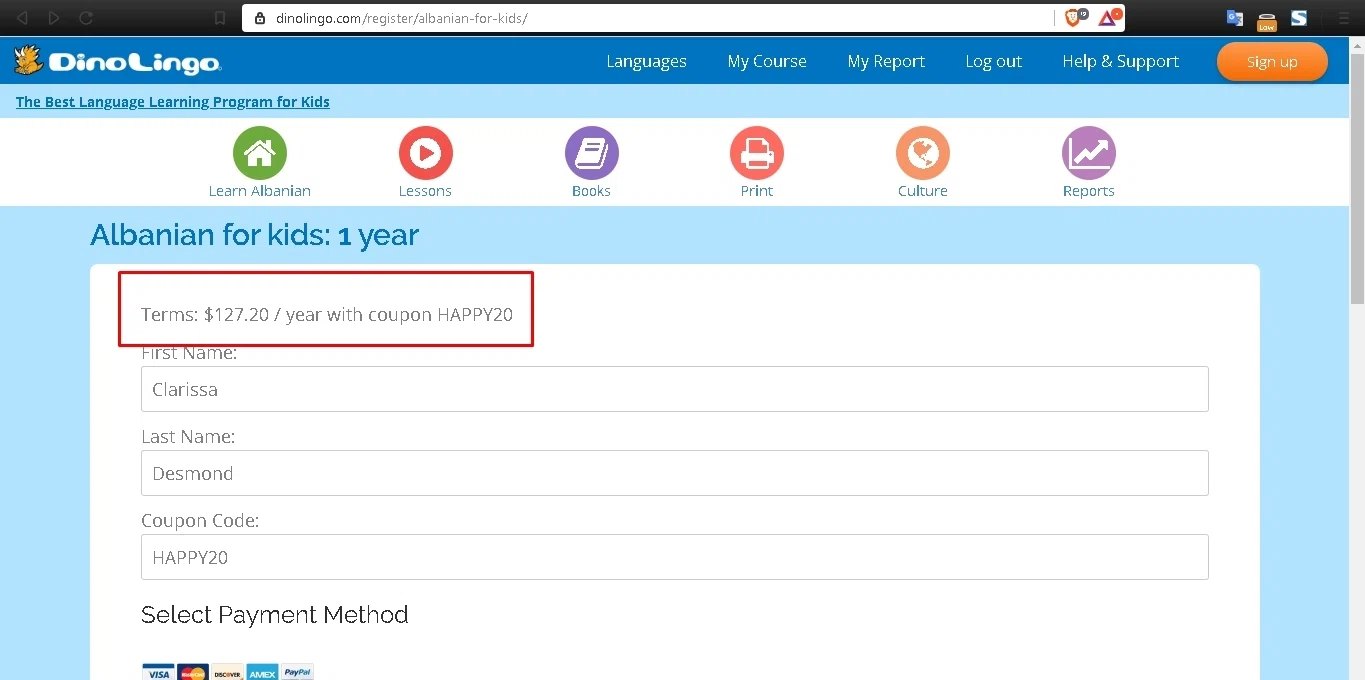
Task: Open The Best Language Learning Program link
Action: click(x=173, y=101)
